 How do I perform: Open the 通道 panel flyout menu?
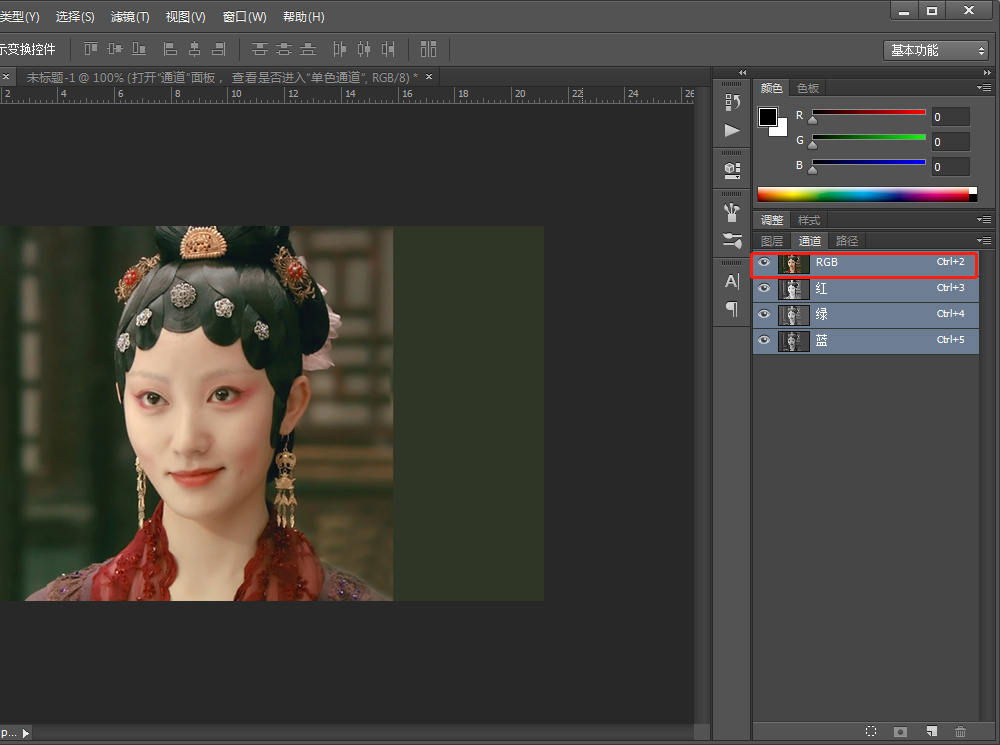(983, 240)
